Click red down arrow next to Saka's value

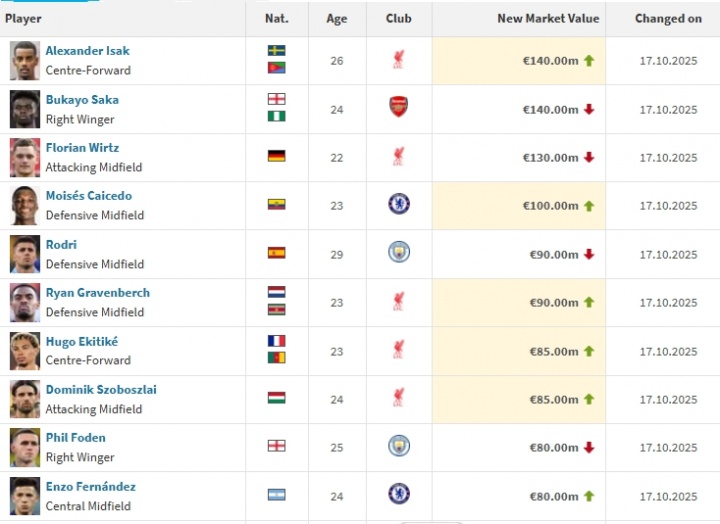tap(589, 109)
